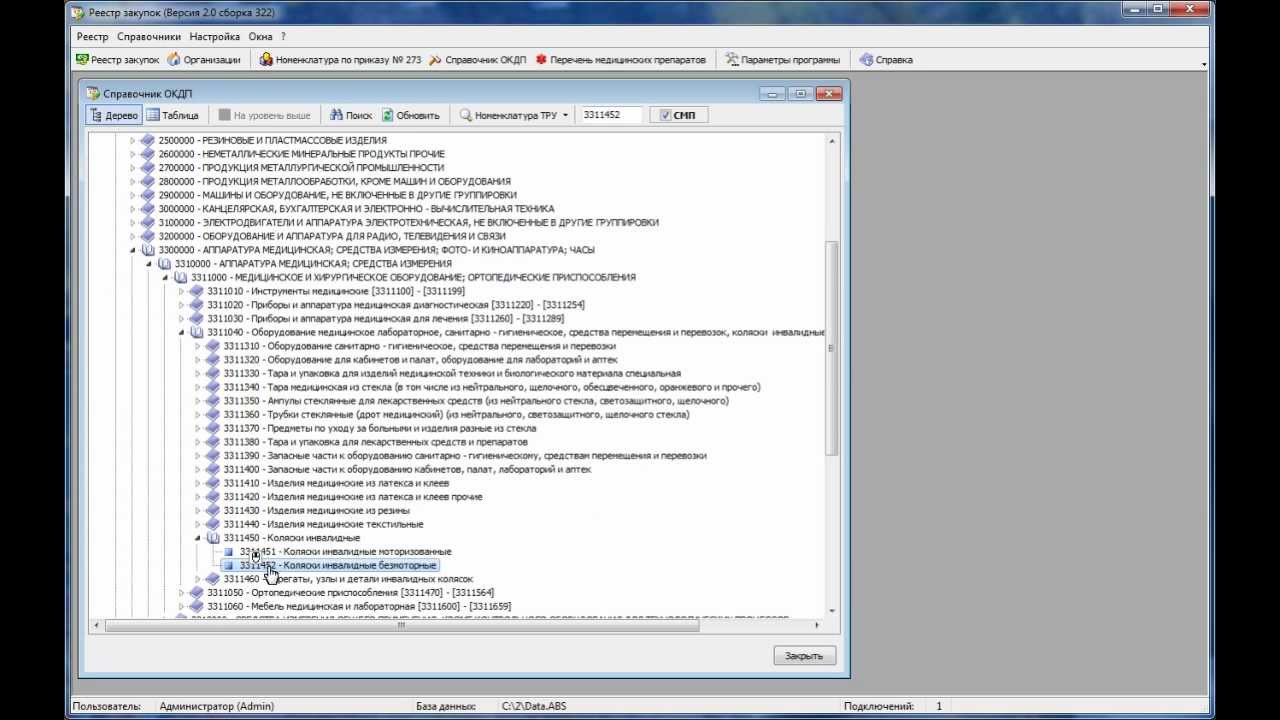Click the Закрыть button
The image size is (1280, 720).
[x=804, y=656]
